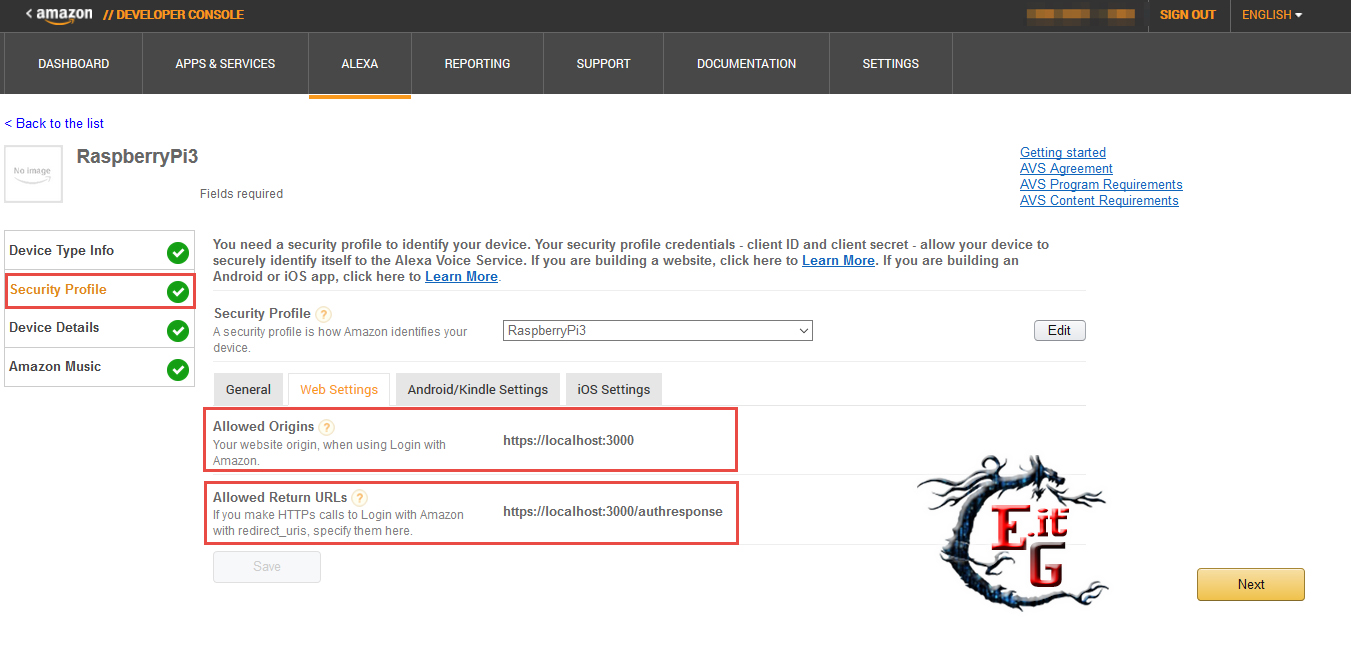Follow the Back to the list link
Image resolution: width=1351 pixels, height=656 pixels.
coord(54,123)
